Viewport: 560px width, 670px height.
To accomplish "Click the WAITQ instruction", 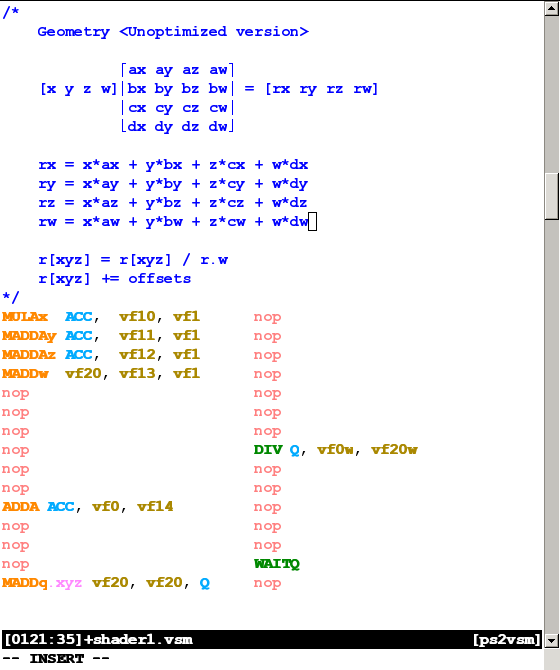I will point(277,564).
